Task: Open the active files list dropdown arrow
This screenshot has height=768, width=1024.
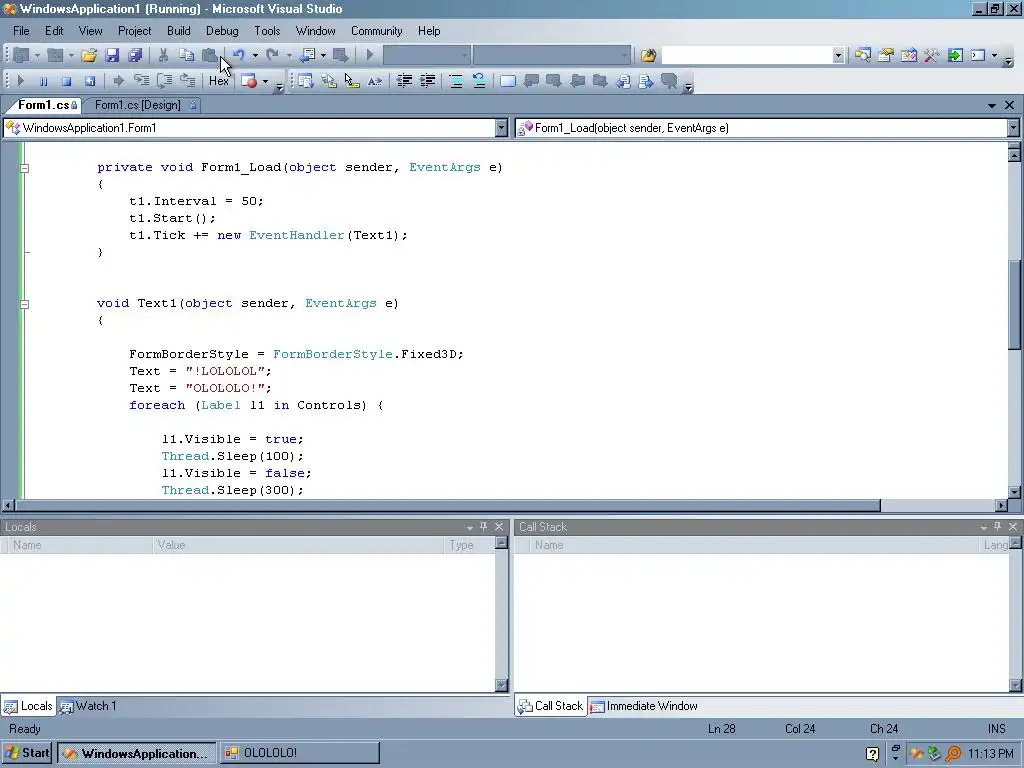Action: point(992,105)
